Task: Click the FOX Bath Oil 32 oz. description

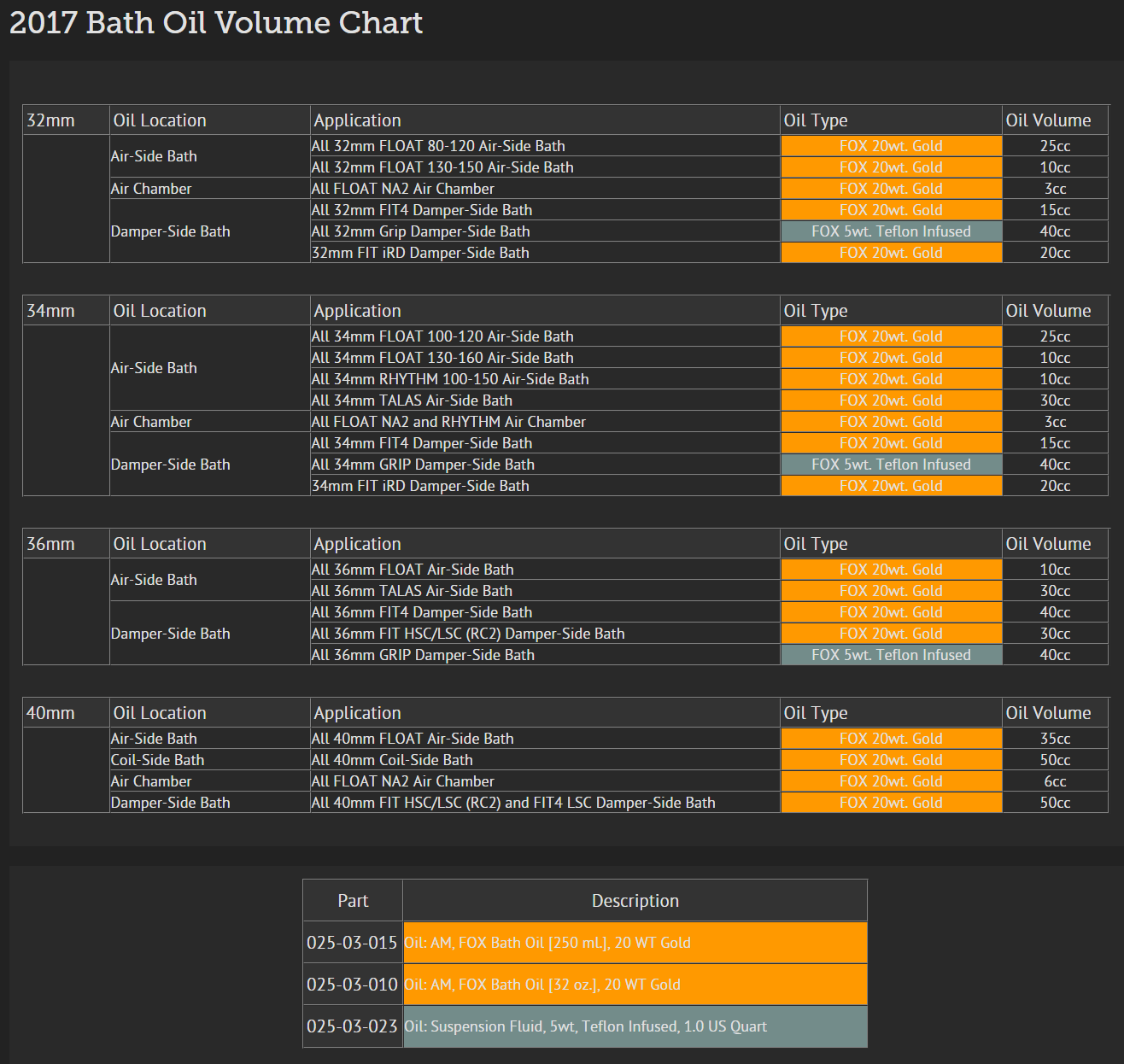Action: pos(542,985)
